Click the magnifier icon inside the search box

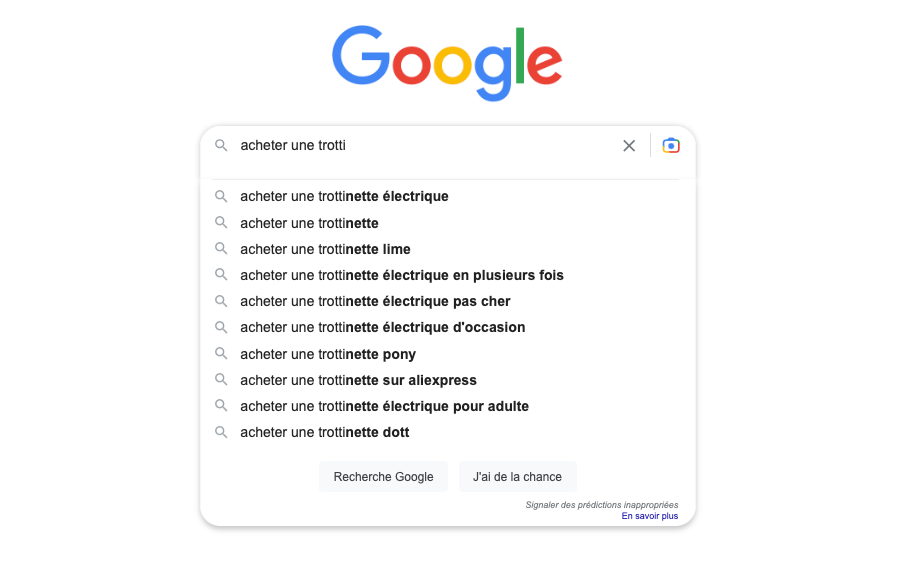221,145
